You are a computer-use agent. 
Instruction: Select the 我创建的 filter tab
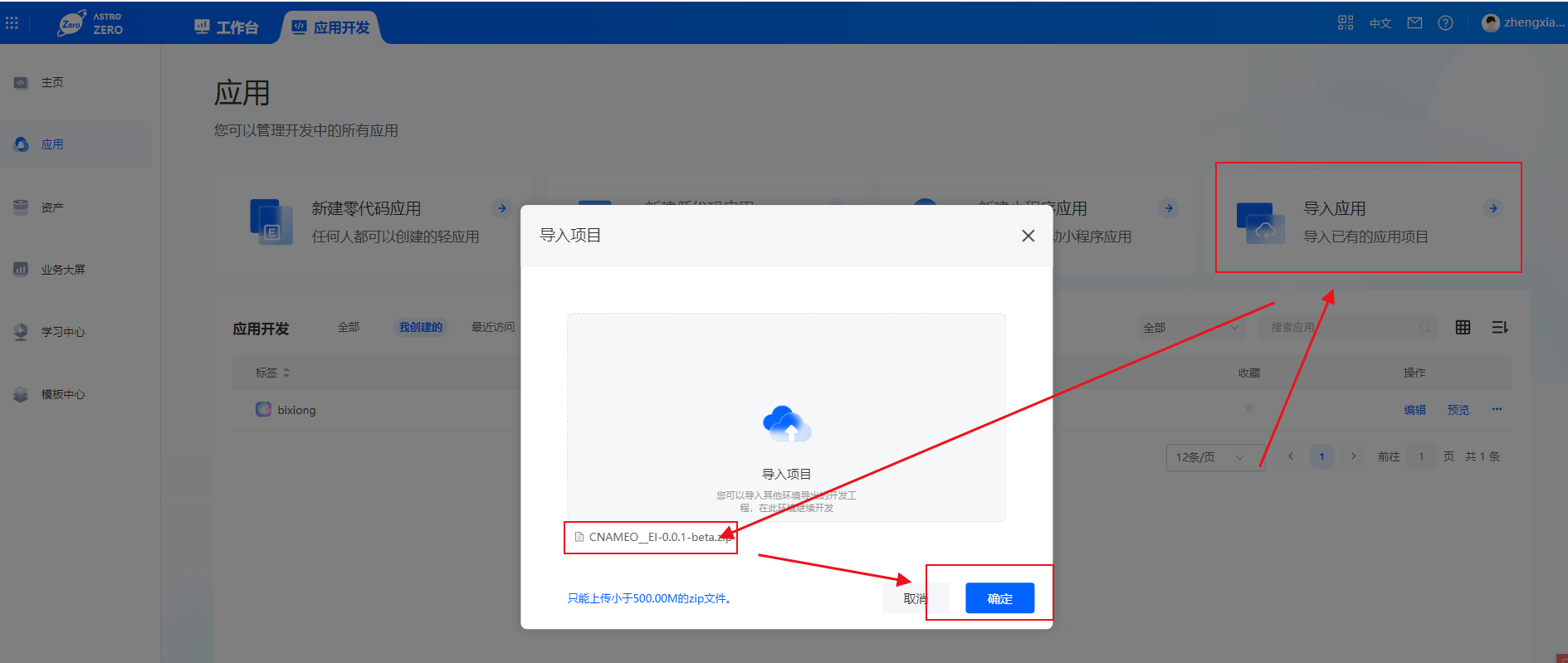(x=421, y=328)
